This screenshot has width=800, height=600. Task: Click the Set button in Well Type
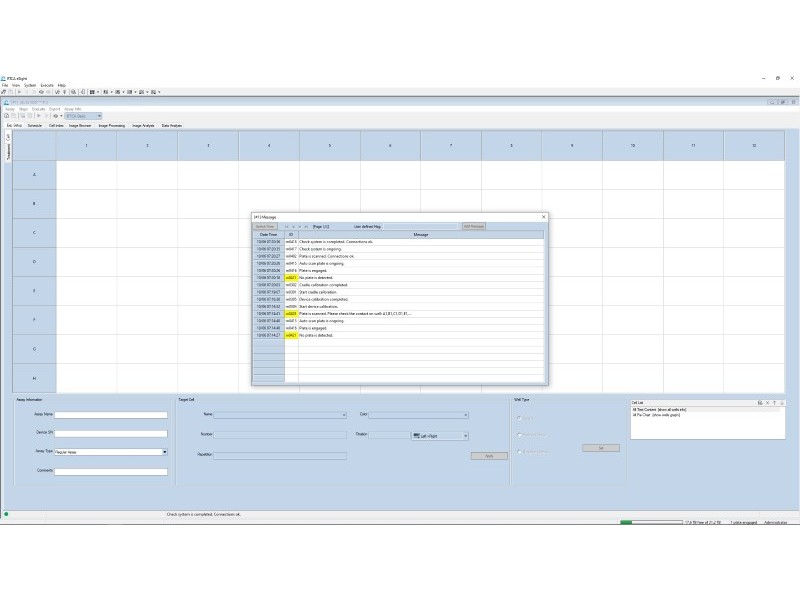pos(601,448)
